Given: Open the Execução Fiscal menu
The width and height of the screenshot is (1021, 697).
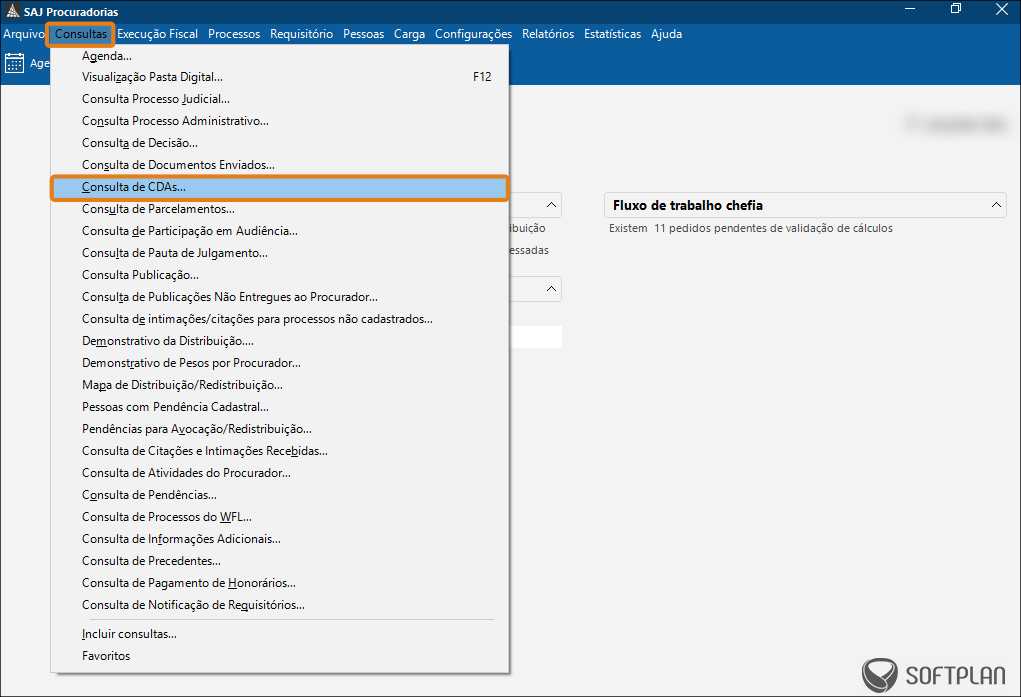Looking at the screenshot, I should click(x=158, y=34).
